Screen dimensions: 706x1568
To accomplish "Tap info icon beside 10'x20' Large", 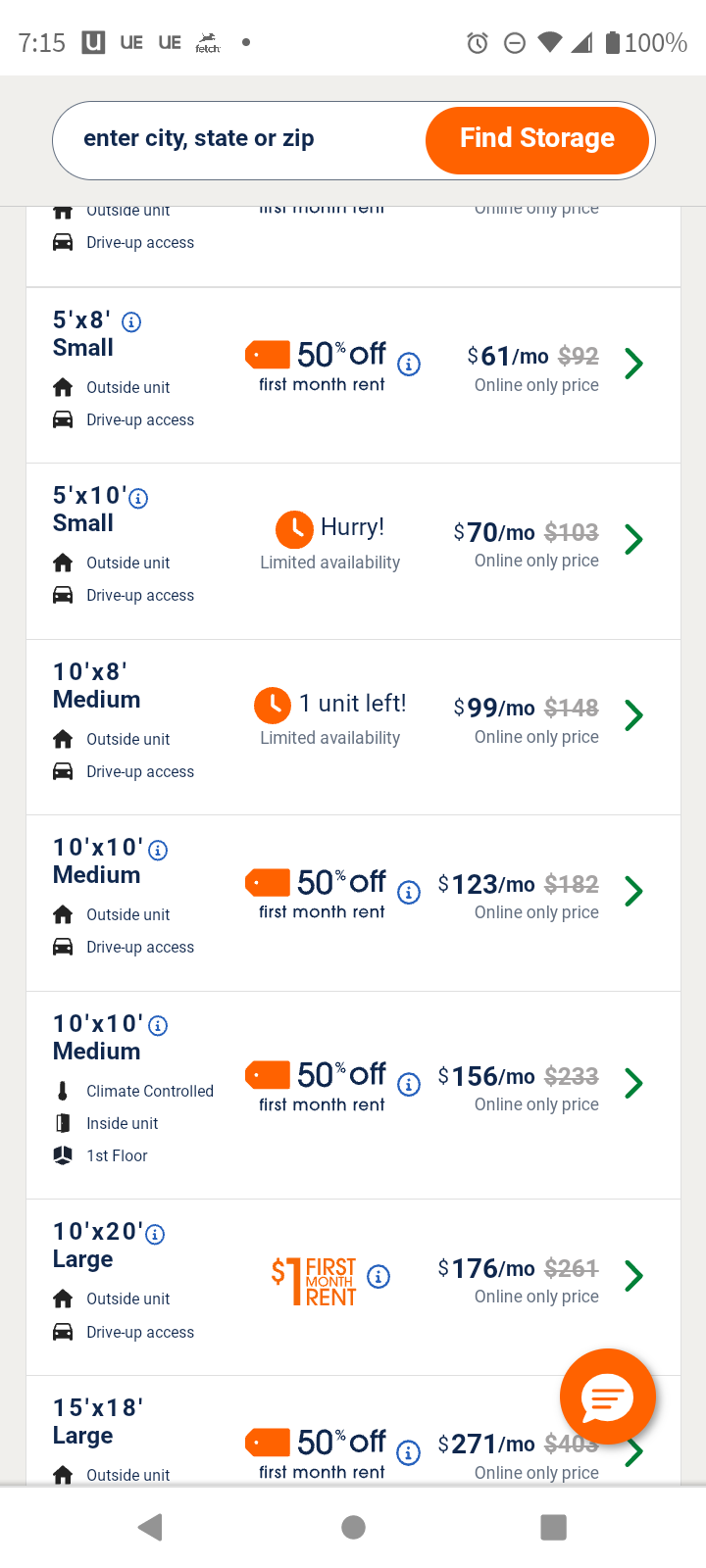I will click(x=155, y=1235).
